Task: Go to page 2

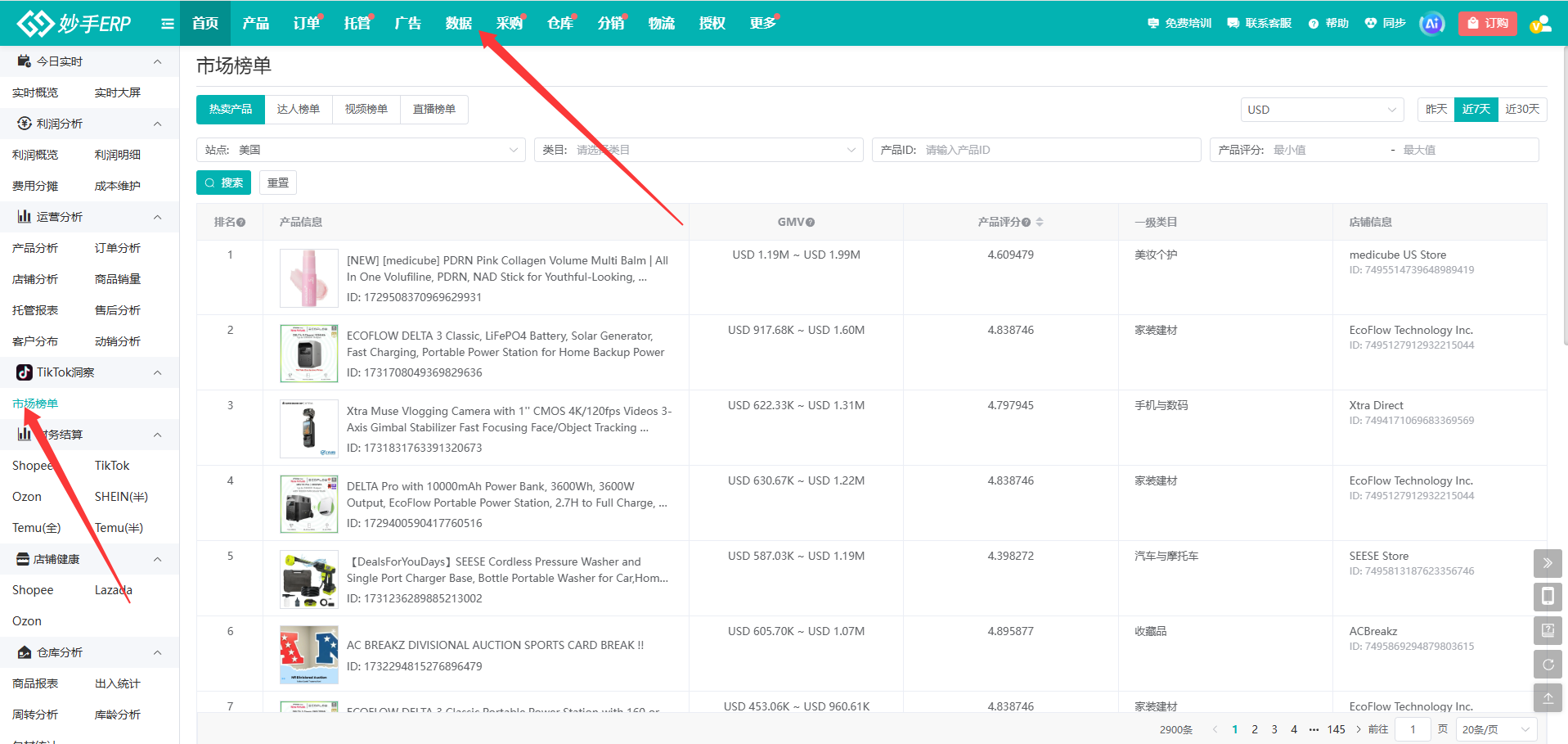Action: pyautogui.click(x=1255, y=729)
